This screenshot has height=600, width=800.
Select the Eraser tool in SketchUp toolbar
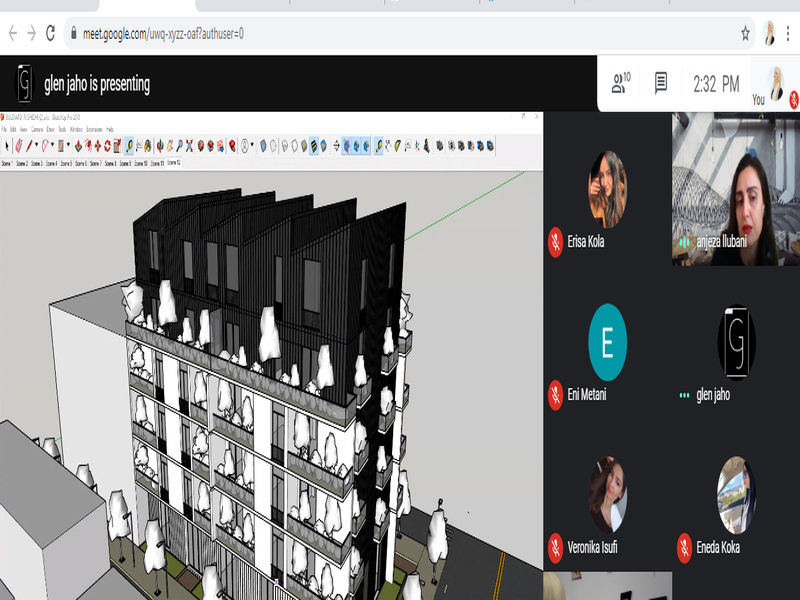19,146
